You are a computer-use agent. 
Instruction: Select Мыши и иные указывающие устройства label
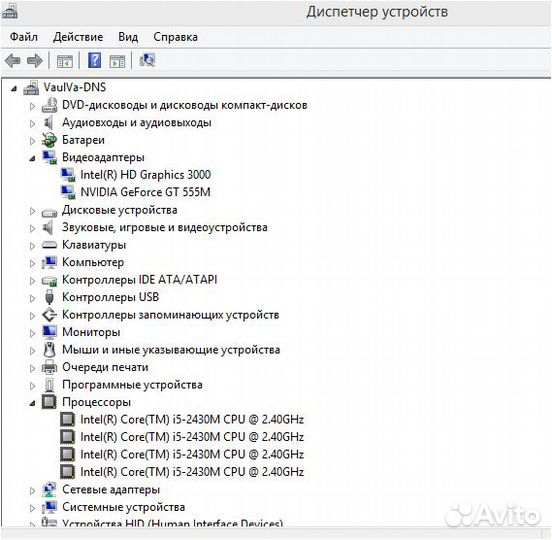171,350
